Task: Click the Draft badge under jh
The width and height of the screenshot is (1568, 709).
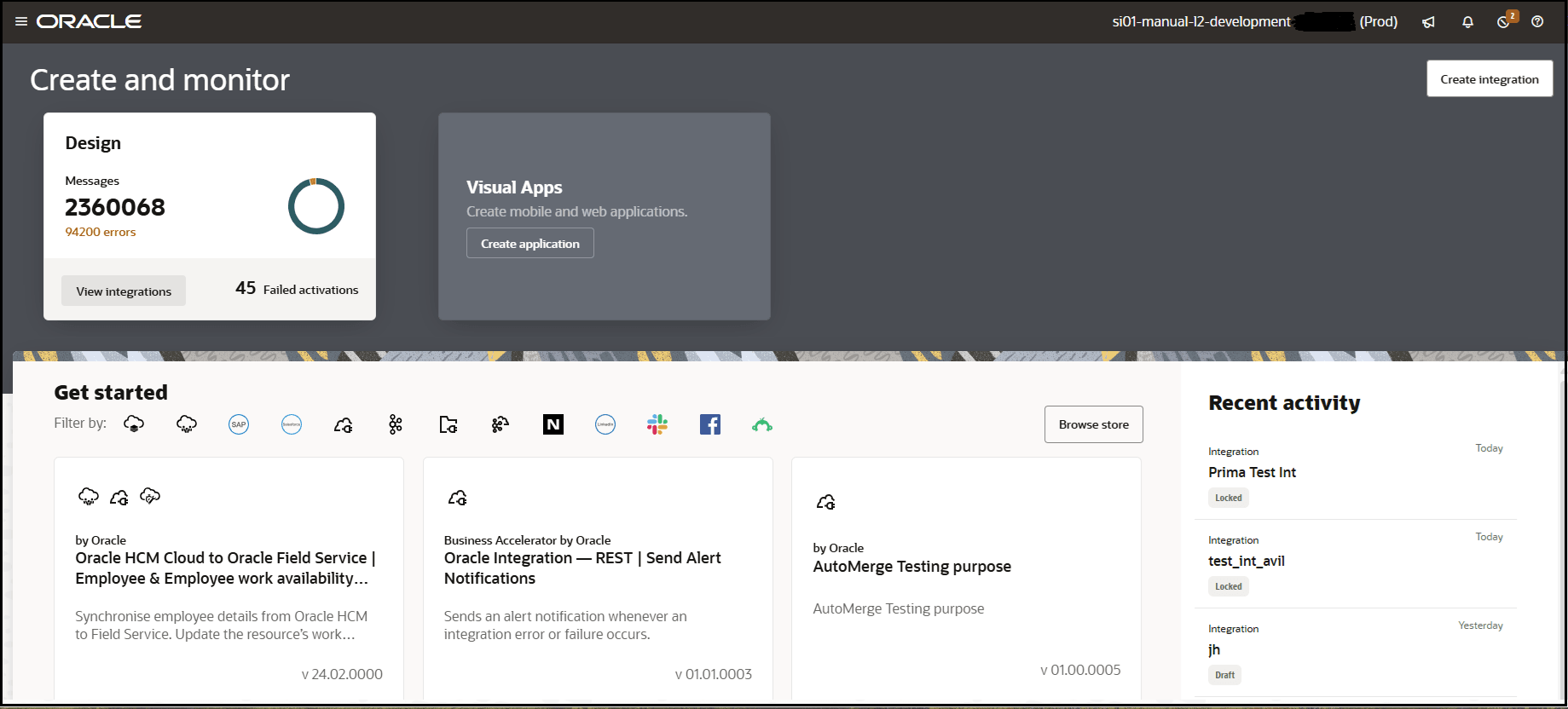Action: coord(1224,675)
